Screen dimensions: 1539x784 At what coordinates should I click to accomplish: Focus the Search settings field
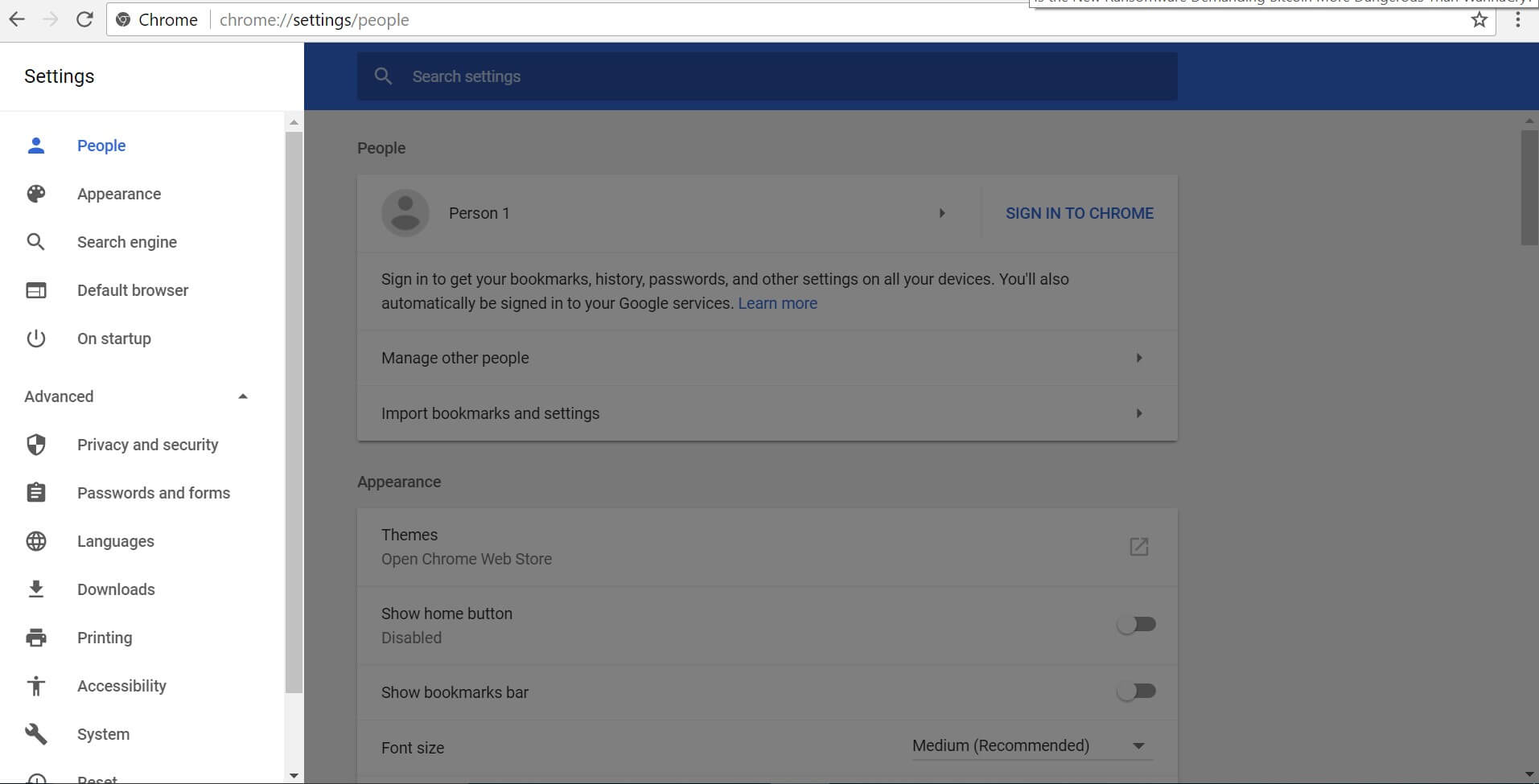[767, 76]
